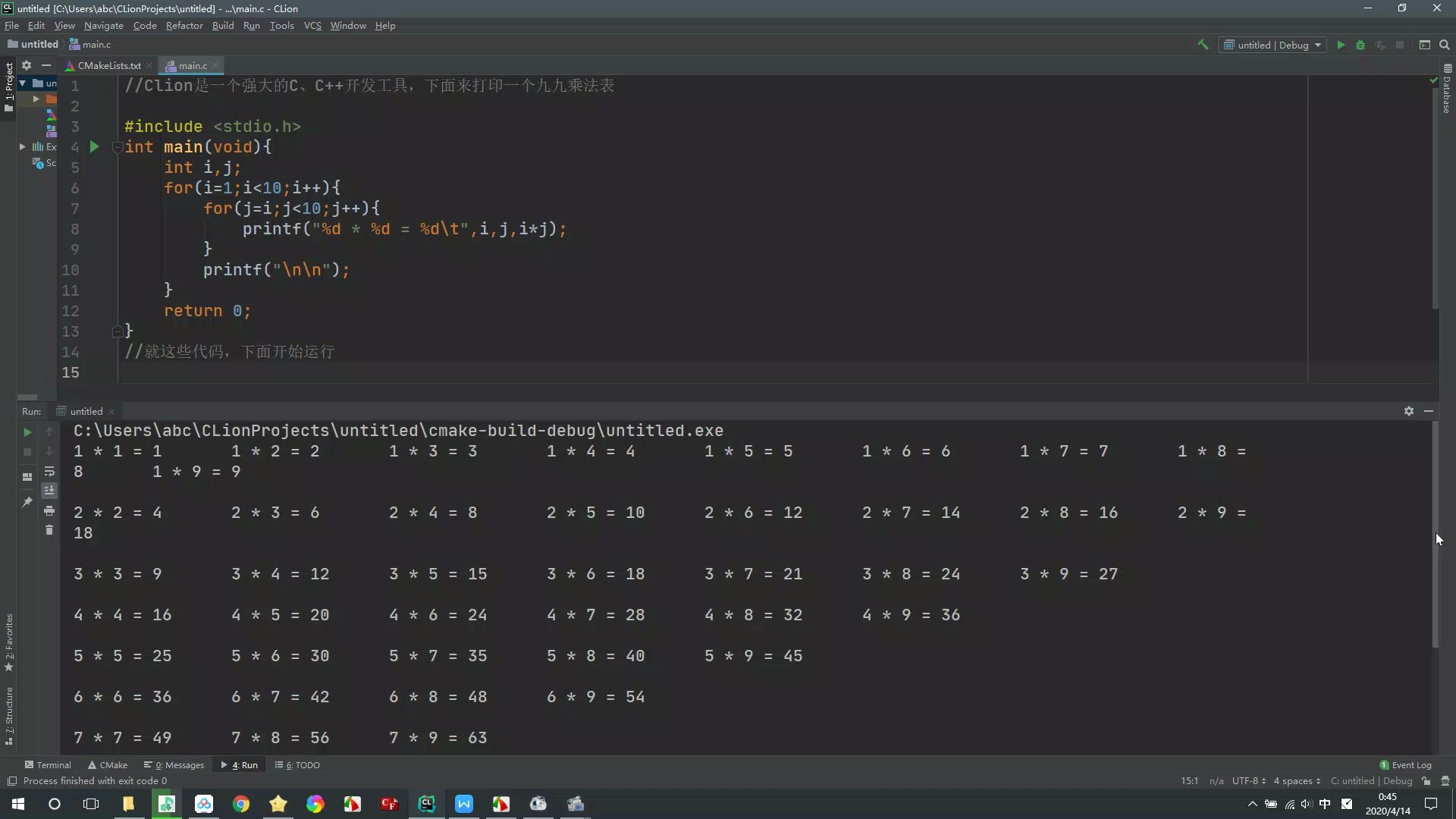Rerun the program in the Run panel

[x=27, y=431]
